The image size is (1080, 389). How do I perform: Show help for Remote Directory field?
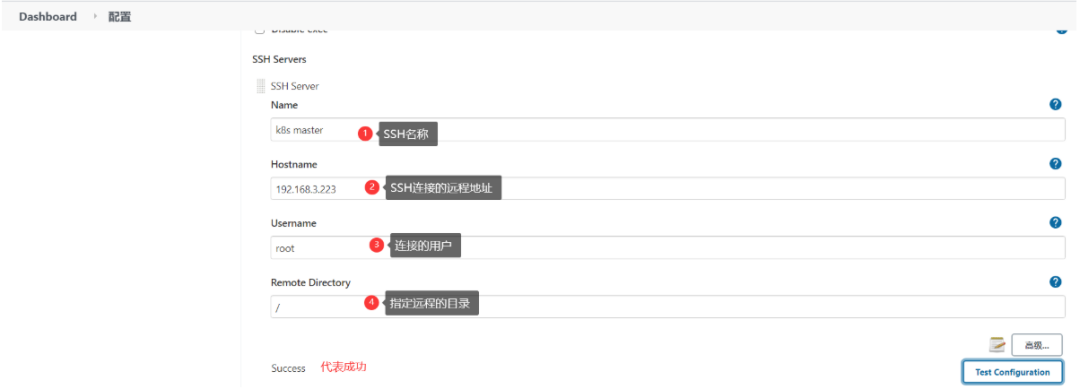1055,282
